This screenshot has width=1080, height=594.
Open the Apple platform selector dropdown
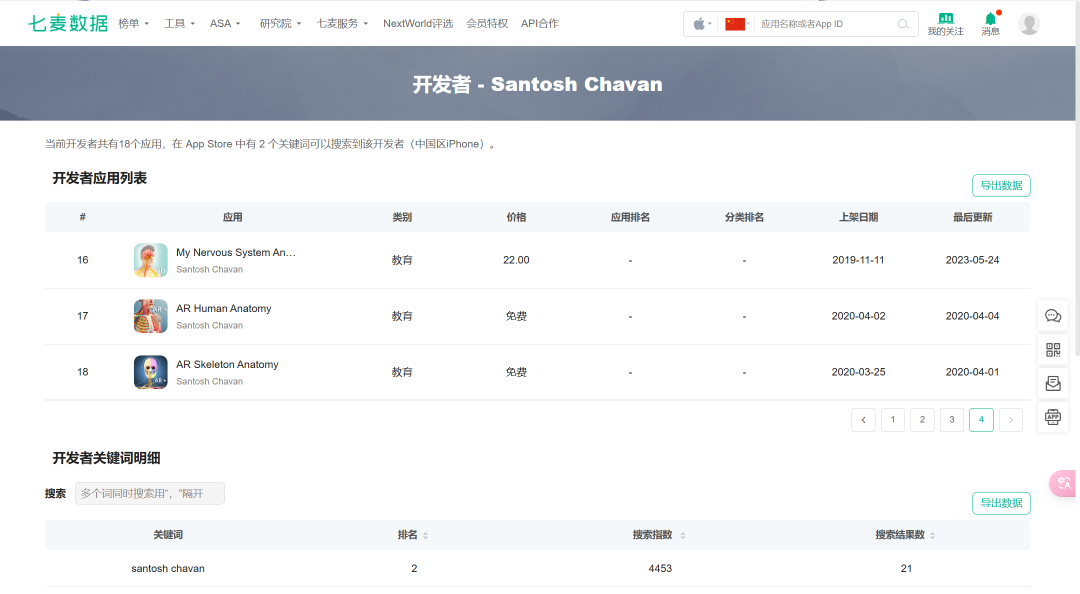[702, 24]
